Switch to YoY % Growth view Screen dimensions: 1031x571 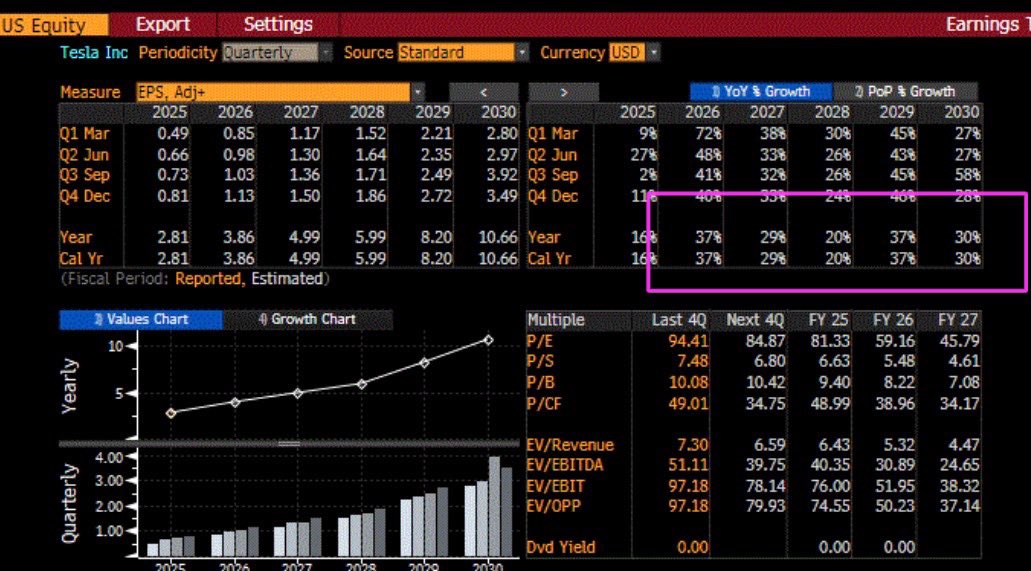pyautogui.click(x=761, y=92)
